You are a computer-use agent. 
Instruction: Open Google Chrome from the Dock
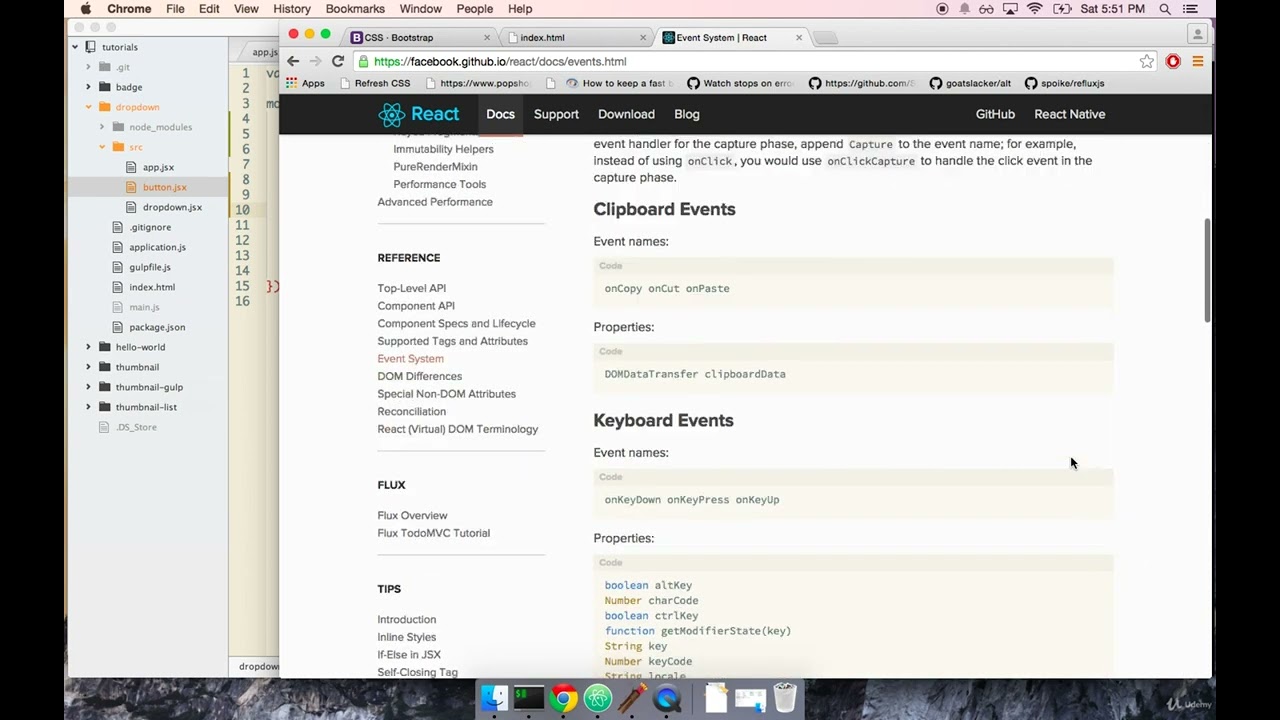[564, 698]
